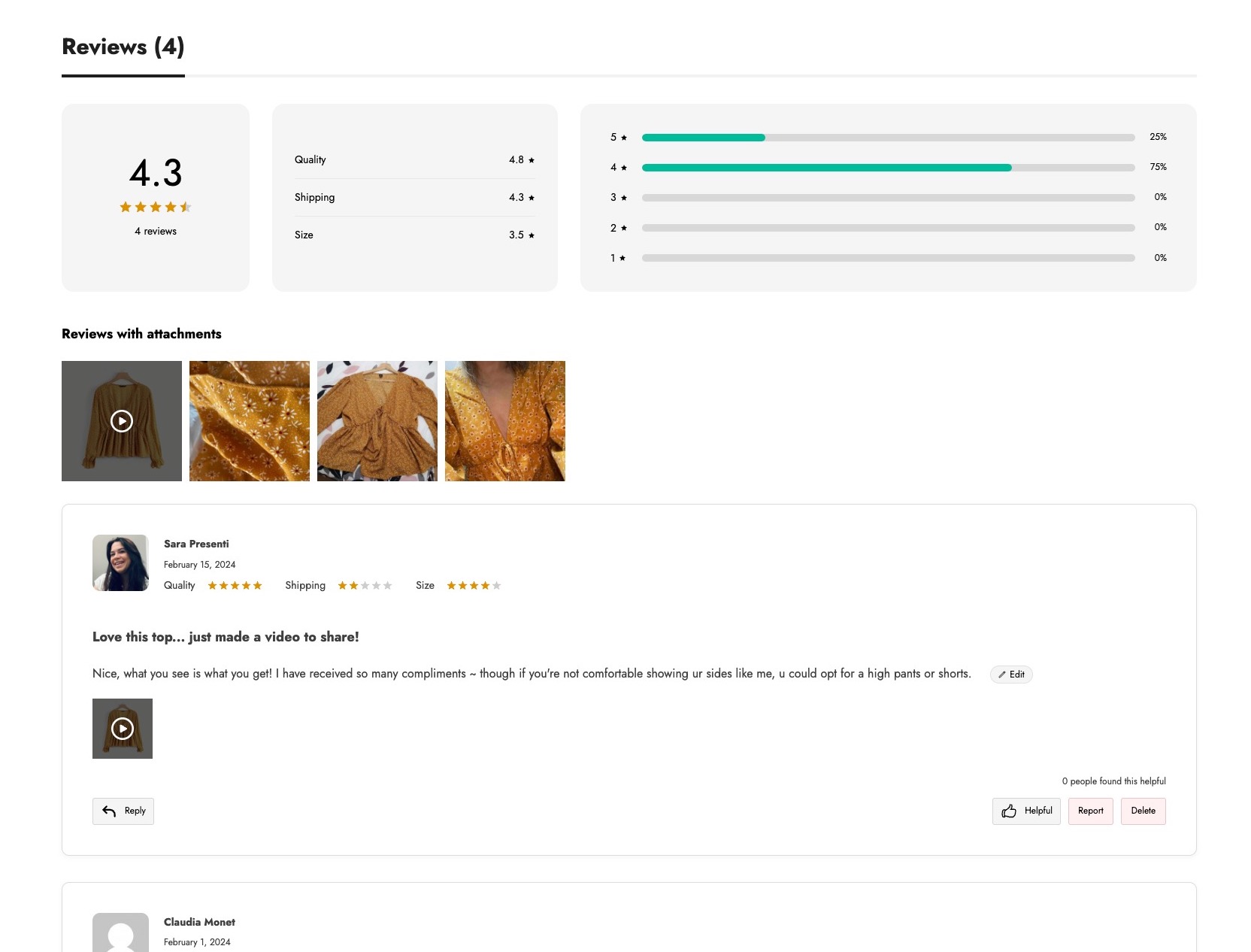Screen dimensions: 1251x952
Task: Select the Reviews (4) tab
Action: point(123,47)
